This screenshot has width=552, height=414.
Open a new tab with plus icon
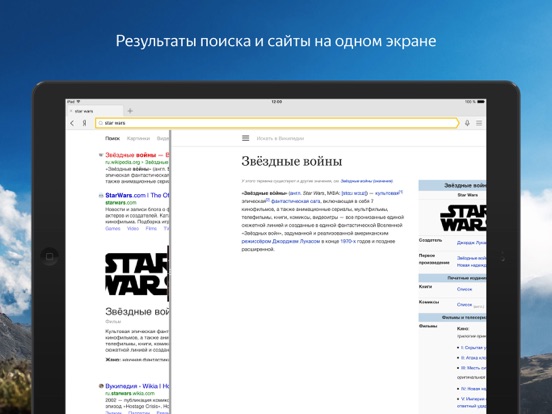tap(130, 111)
